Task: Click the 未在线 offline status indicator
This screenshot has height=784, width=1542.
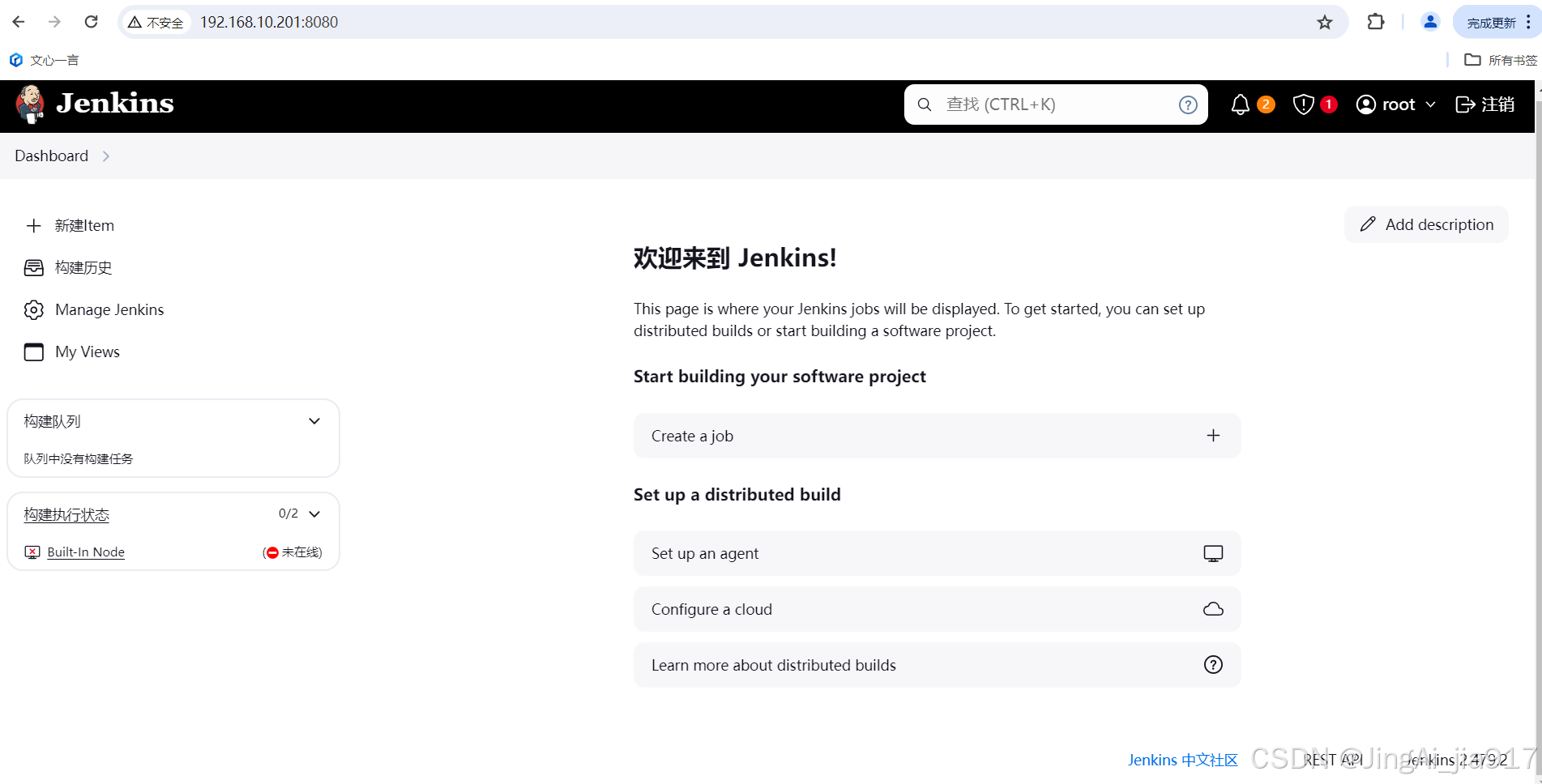Action: click(x=293, y=552)
